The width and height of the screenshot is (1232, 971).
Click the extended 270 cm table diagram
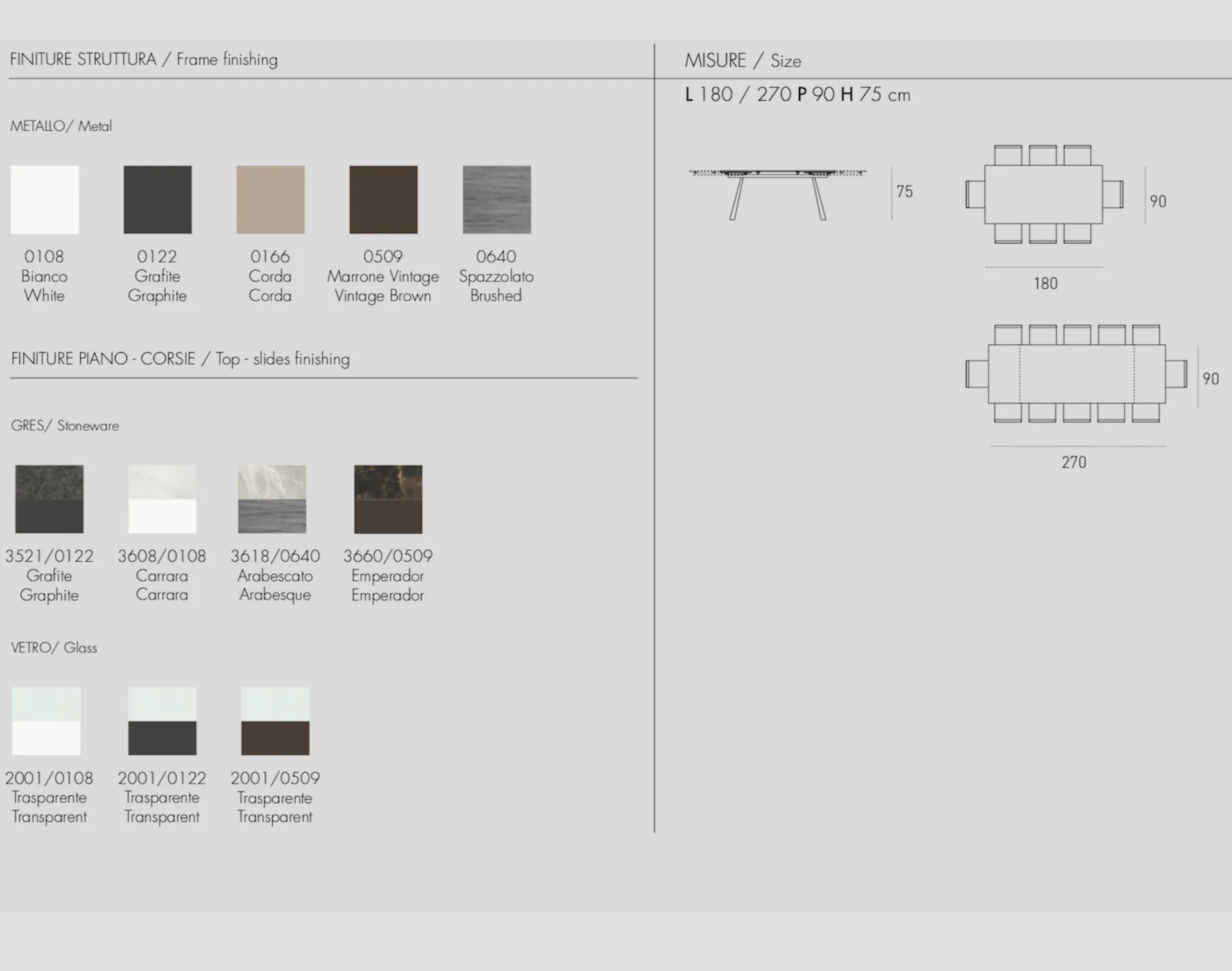click(x=1076, y=374)
